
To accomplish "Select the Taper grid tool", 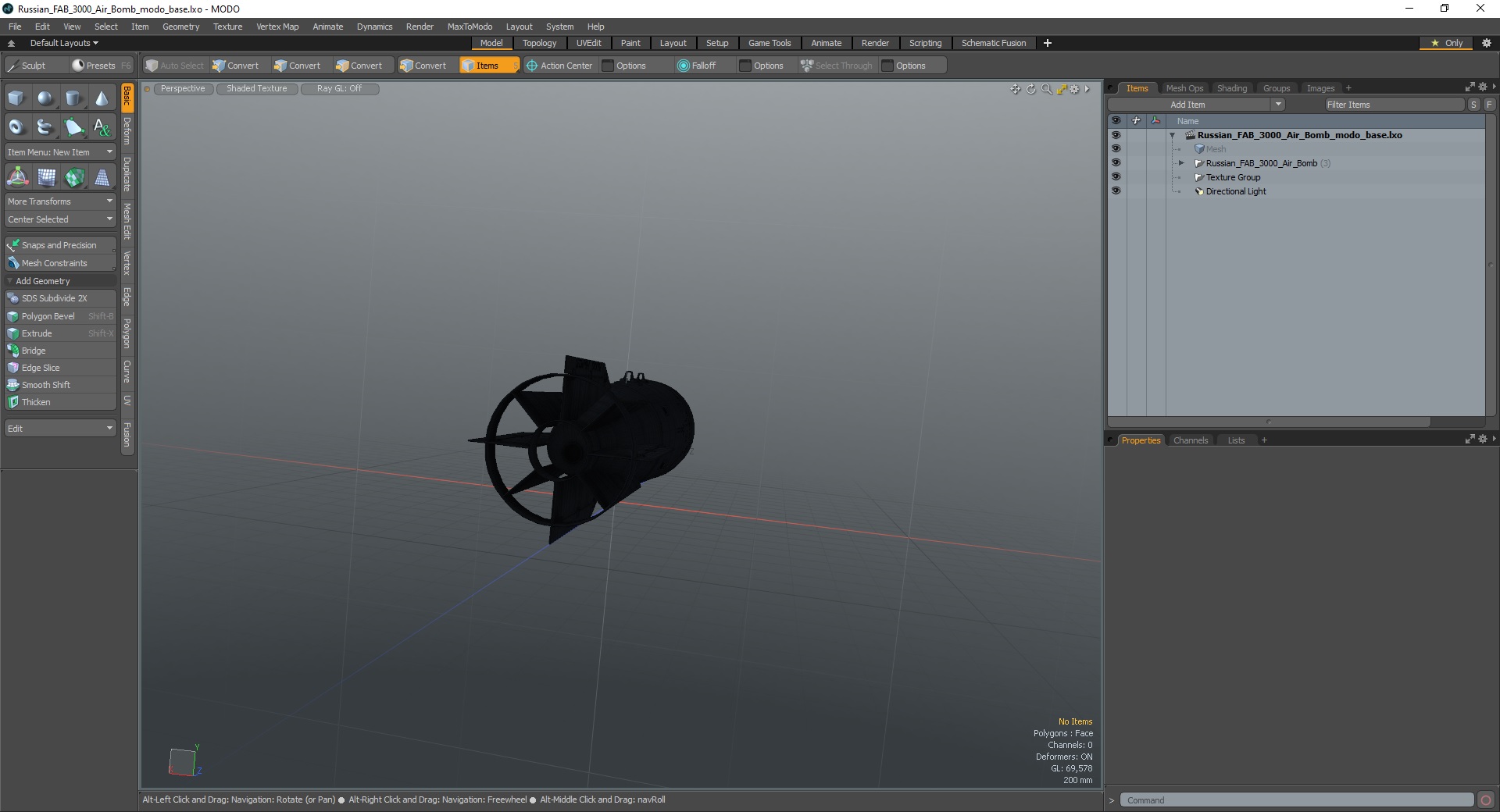I will (102, 178).
